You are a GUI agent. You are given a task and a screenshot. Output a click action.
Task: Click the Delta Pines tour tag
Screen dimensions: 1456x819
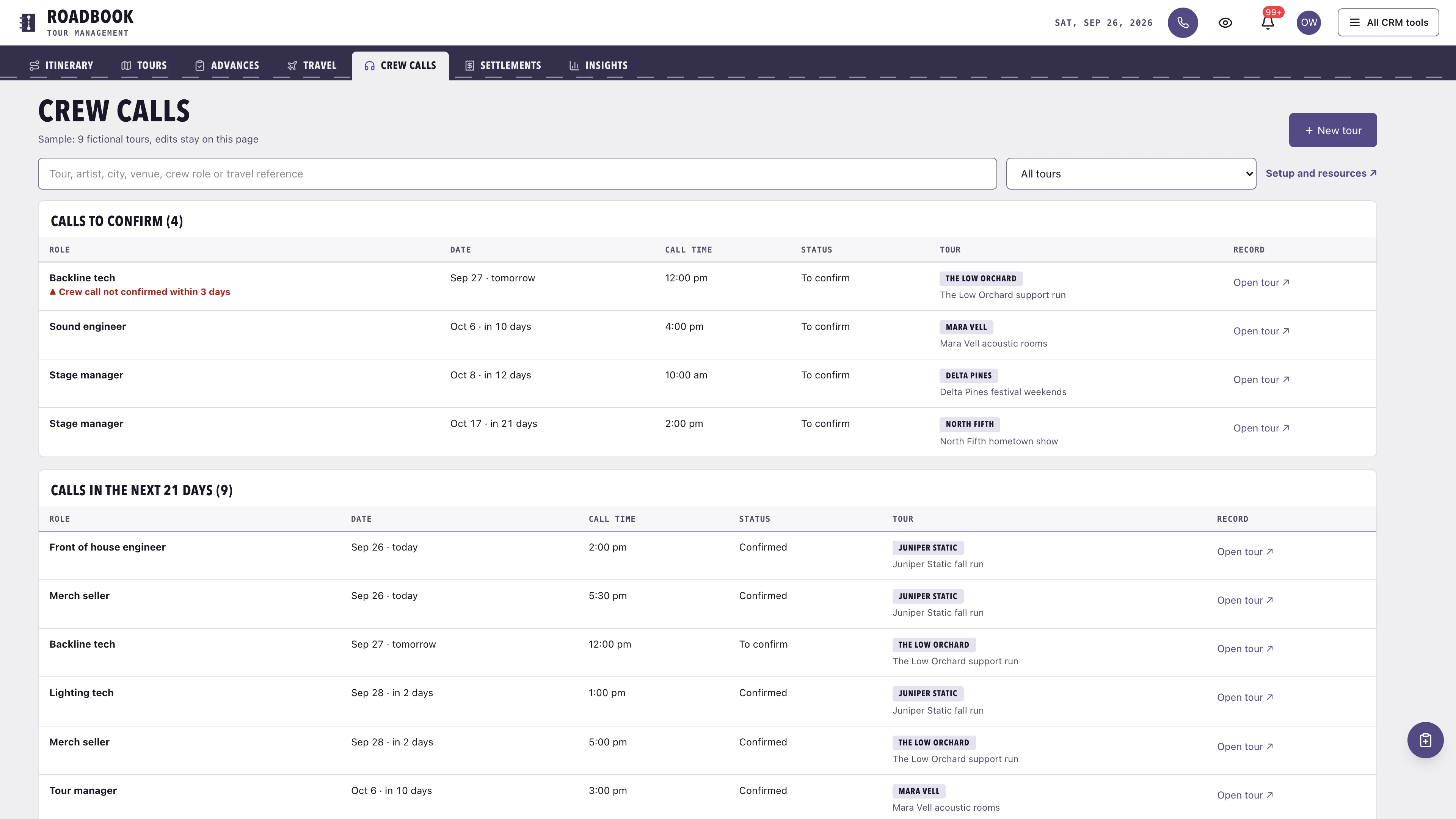click(968, 376)
